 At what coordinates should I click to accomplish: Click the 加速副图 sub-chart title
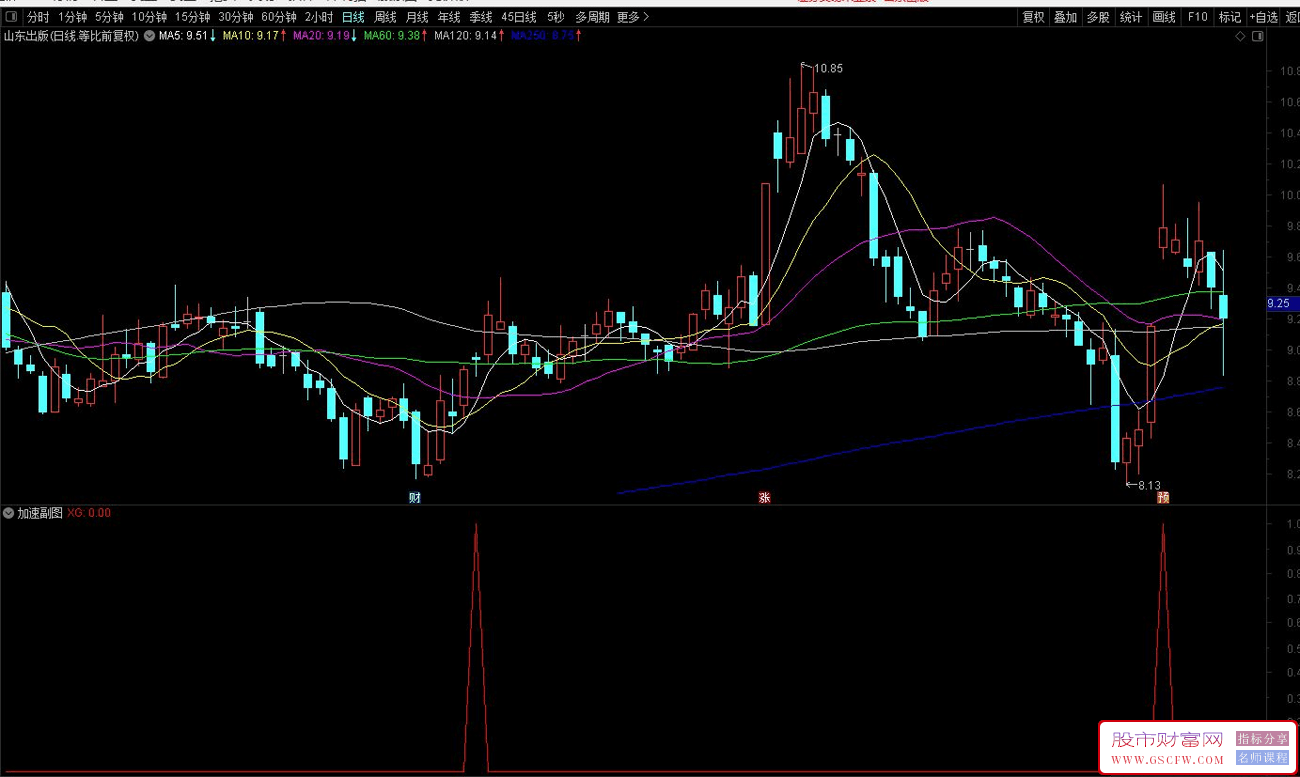tap(40, 513)
